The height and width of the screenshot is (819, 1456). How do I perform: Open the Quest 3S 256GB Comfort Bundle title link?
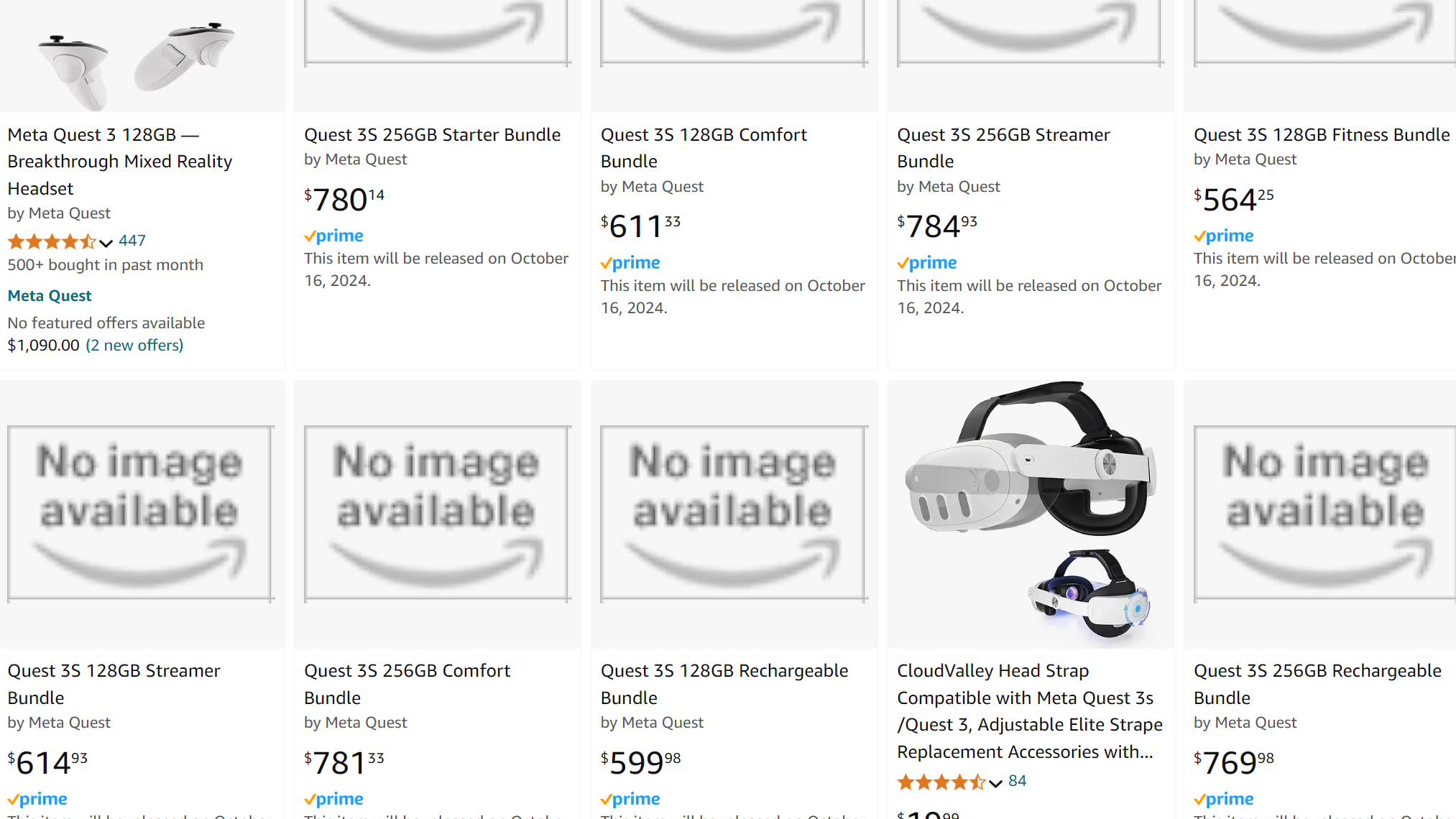point(407,684)
